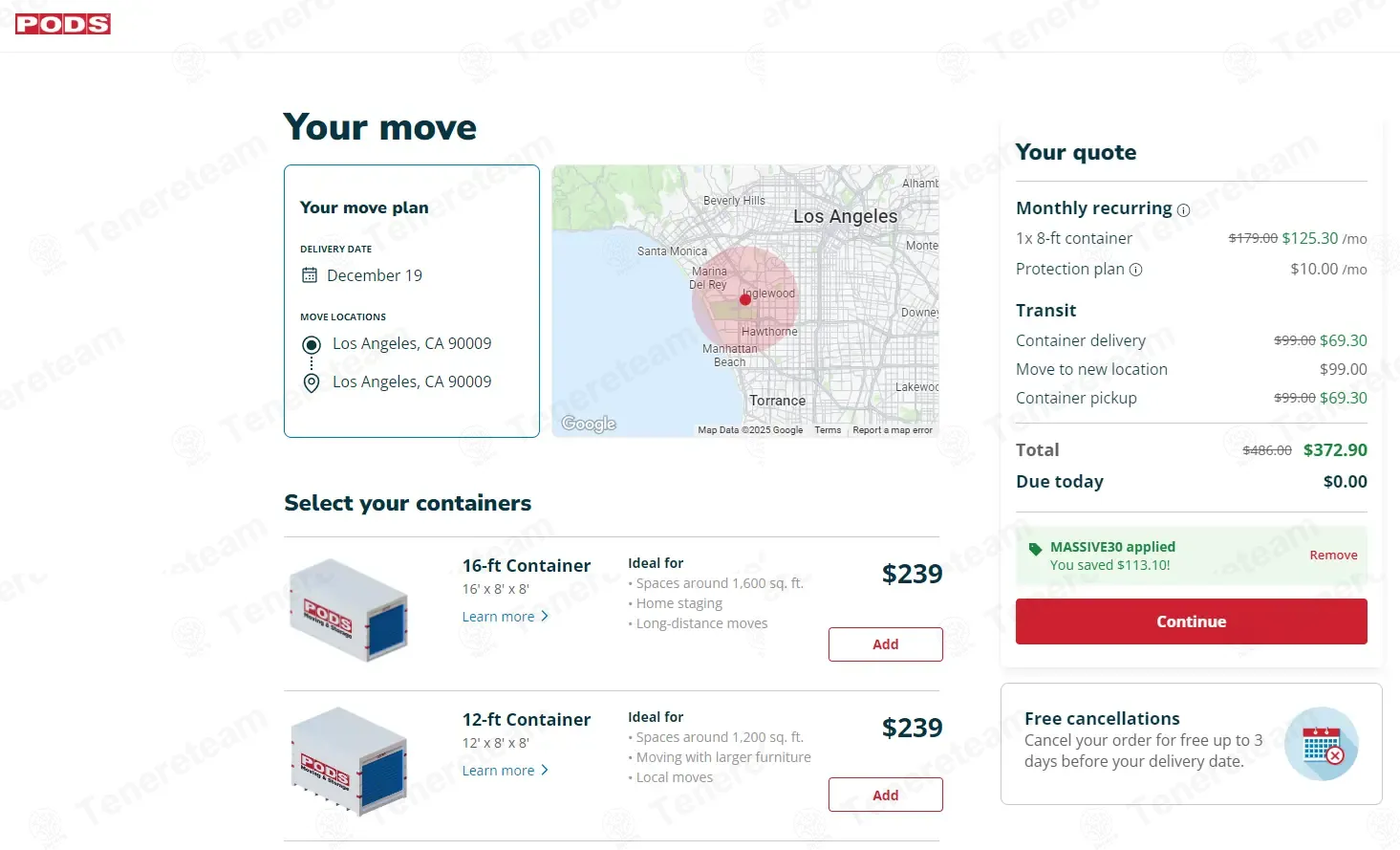Click the delivery date calendar icon
This screenshot has height=850, width=1400.
click(x=310, y=275)
